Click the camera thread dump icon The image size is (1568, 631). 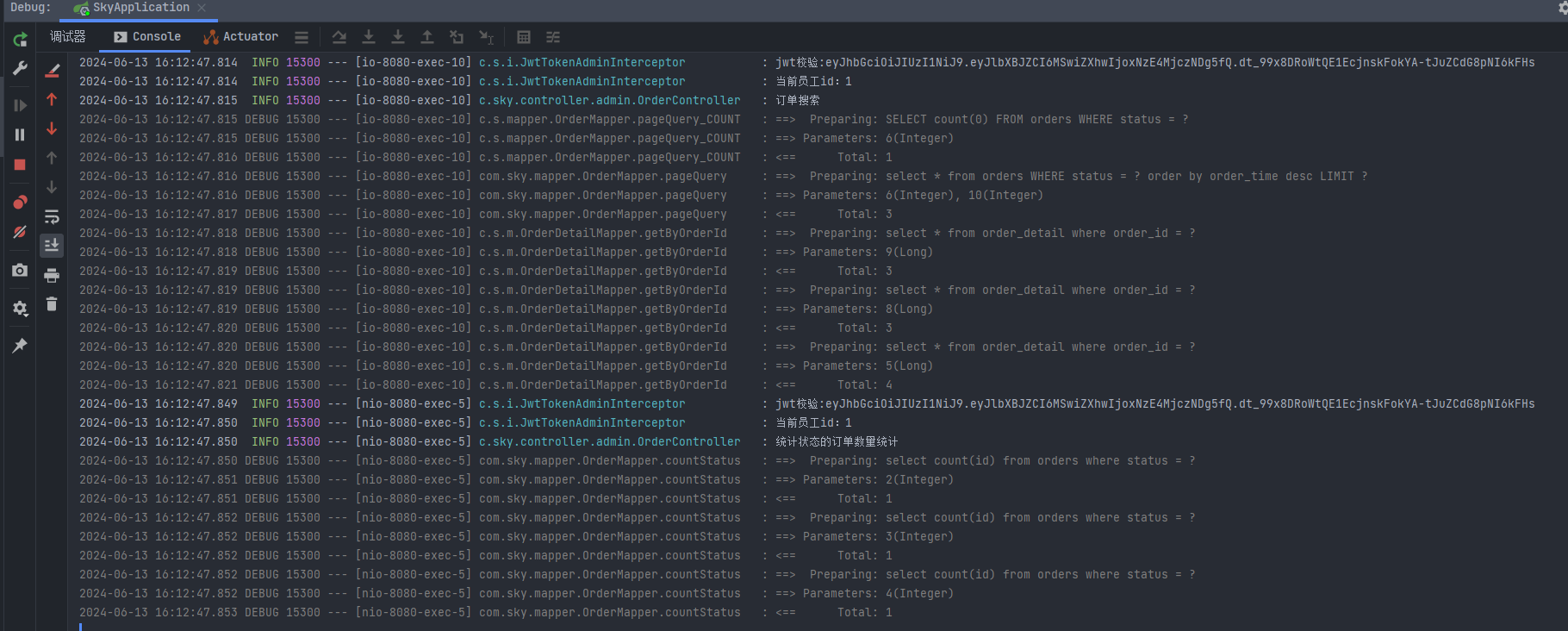click(20, 270)
